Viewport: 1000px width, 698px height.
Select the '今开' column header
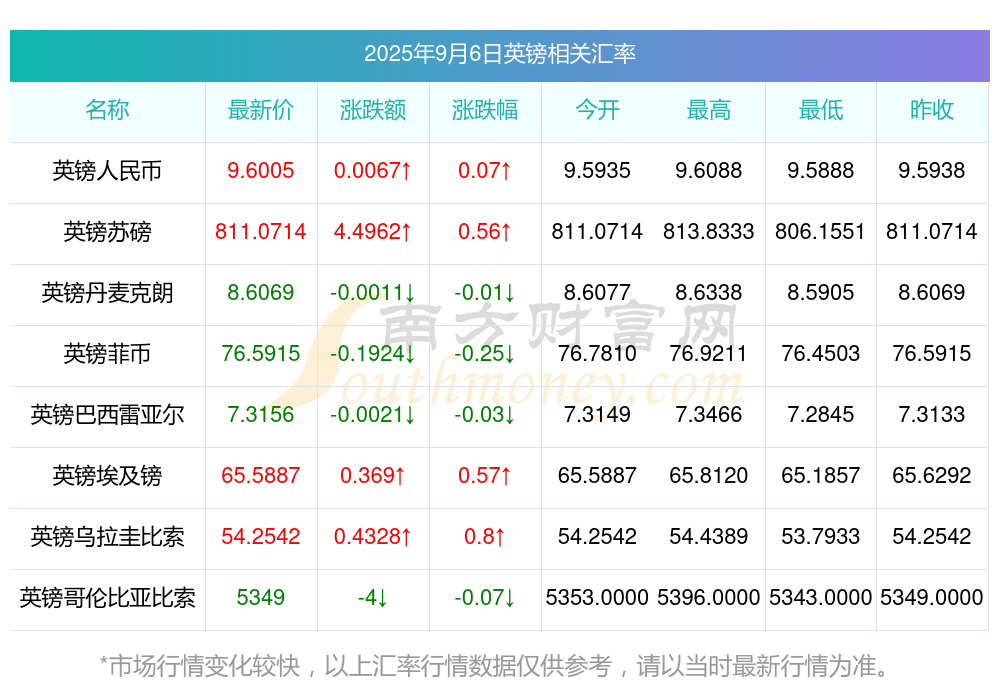tap(597, 110)
